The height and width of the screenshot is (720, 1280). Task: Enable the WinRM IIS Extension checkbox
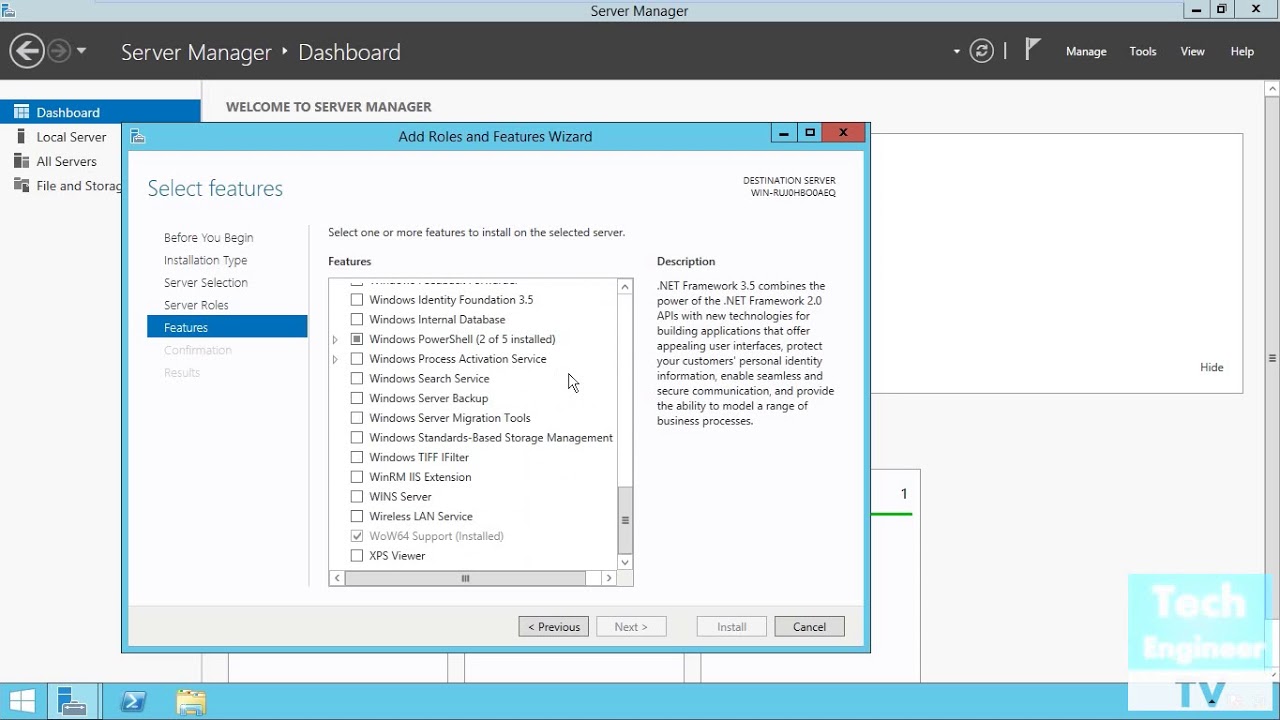click(357, 477)
